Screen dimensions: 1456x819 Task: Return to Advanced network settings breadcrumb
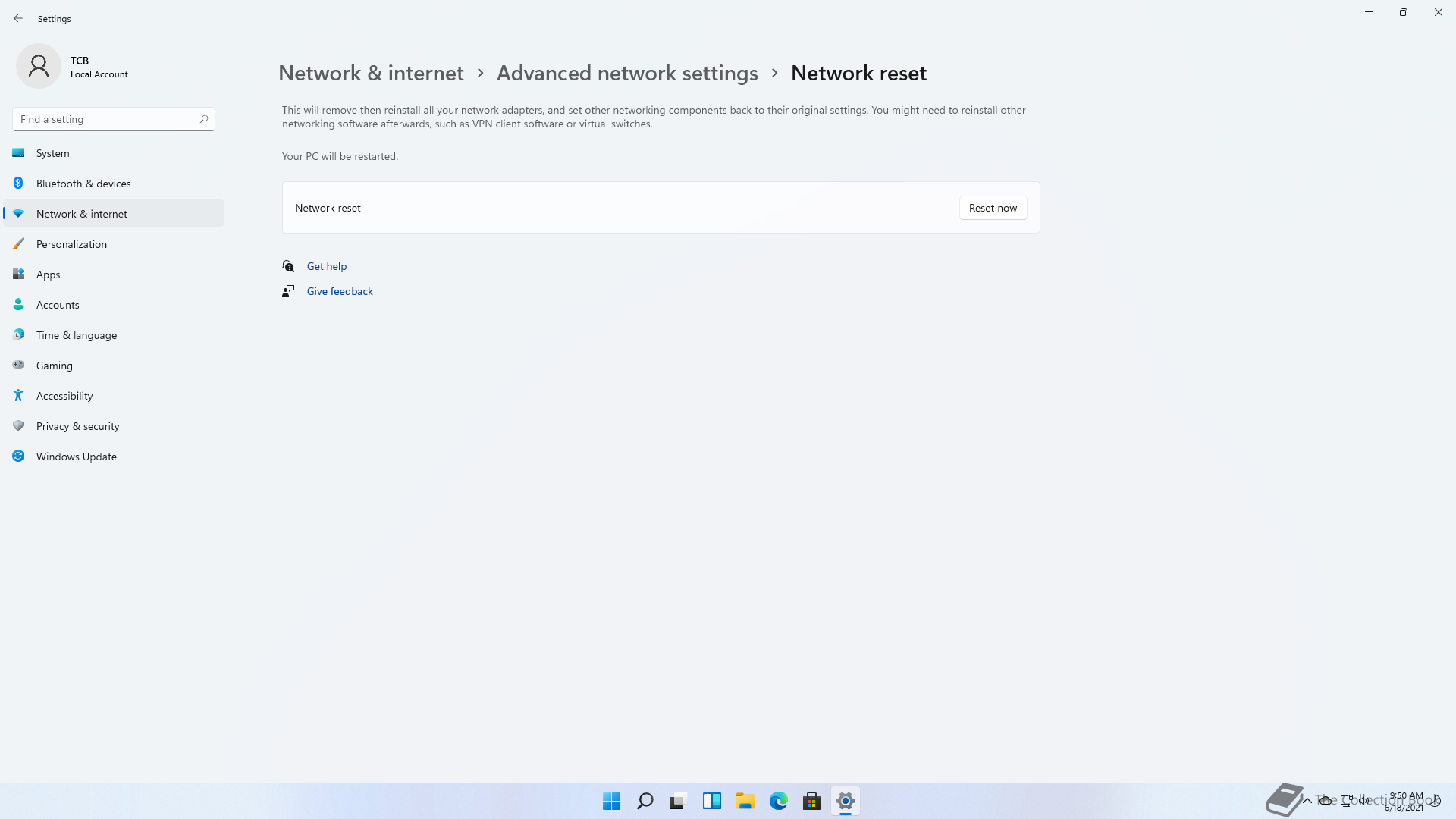point(627,73)
